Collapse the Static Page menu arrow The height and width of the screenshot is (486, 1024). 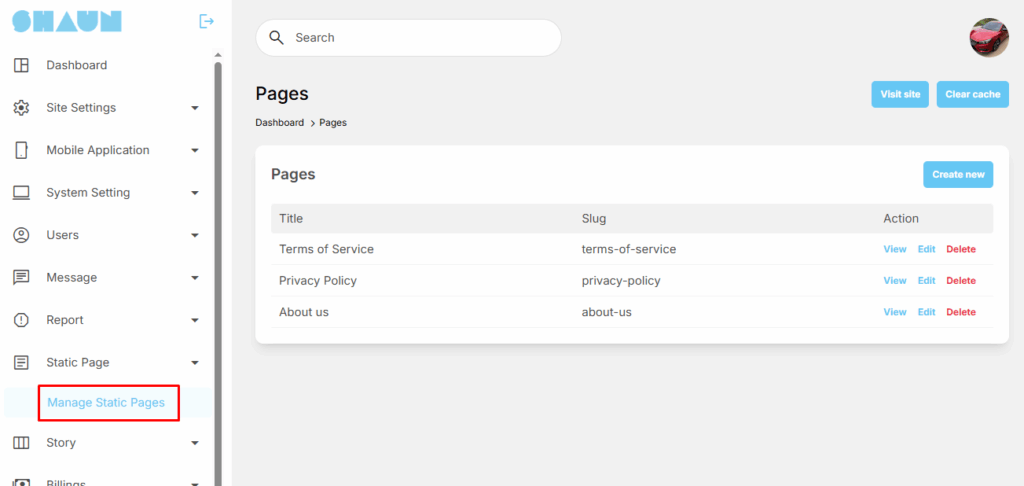click(x=195, y=363)
